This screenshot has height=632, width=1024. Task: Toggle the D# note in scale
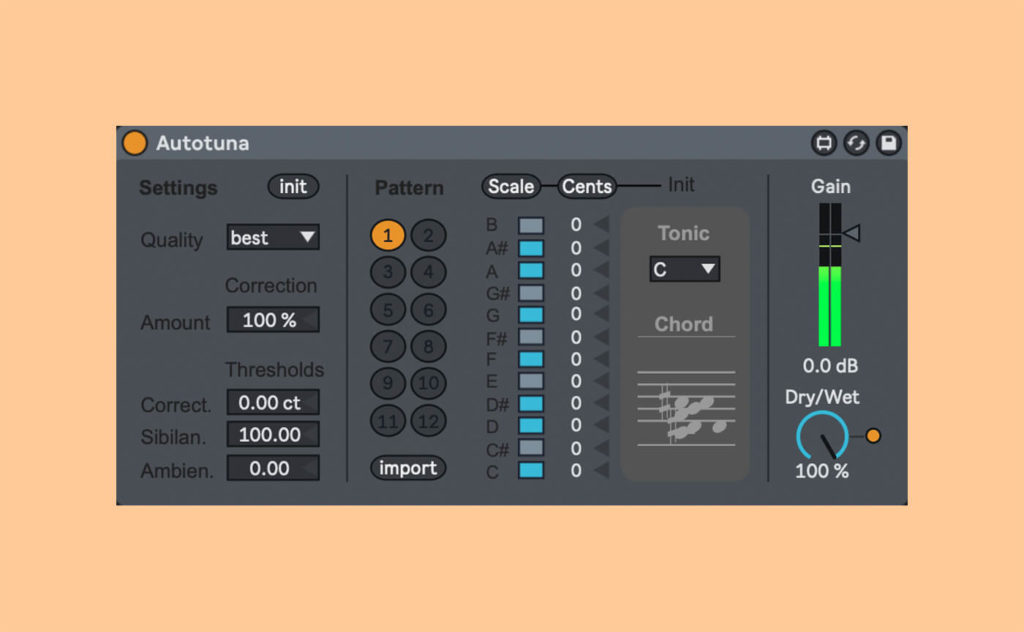click(531, 403)
